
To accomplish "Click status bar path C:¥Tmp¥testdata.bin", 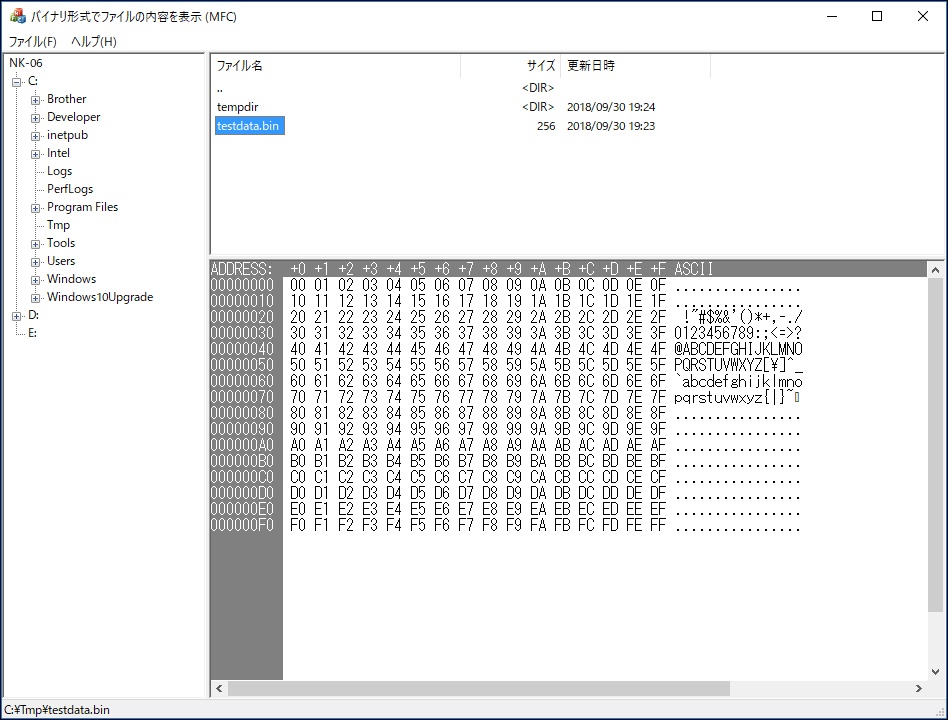I will (x=57, y=710).
